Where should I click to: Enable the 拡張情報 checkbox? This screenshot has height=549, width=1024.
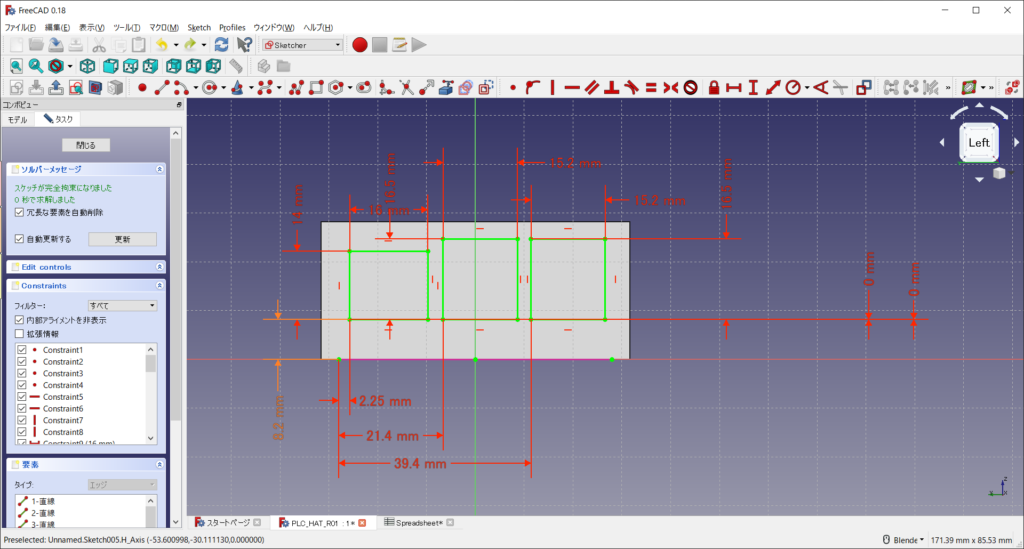[x=20, y=333]
